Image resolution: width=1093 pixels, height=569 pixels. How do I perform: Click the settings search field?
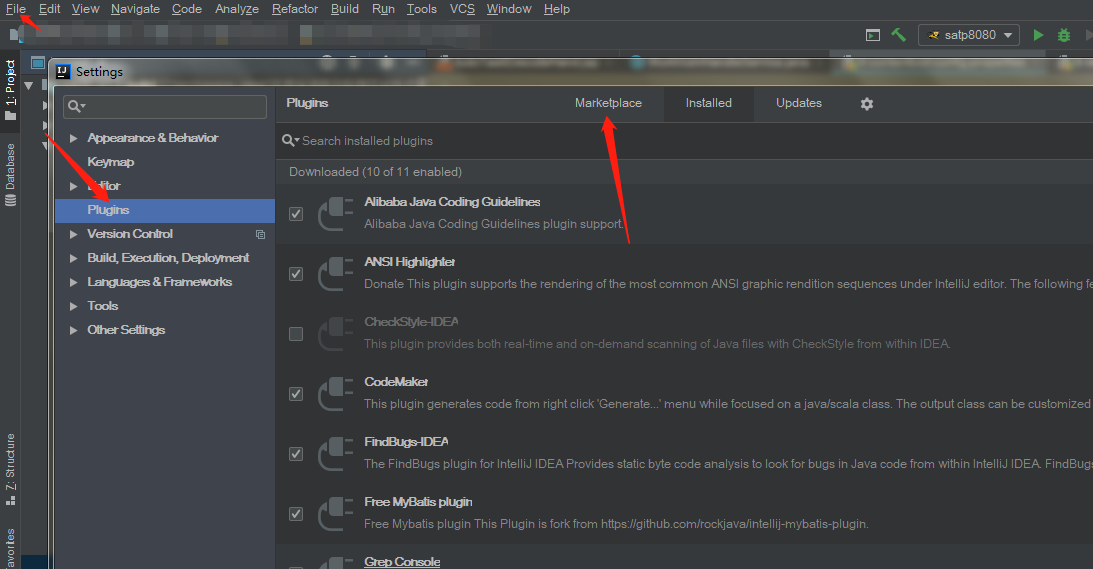pyautogui.click(x=165, y=107)
